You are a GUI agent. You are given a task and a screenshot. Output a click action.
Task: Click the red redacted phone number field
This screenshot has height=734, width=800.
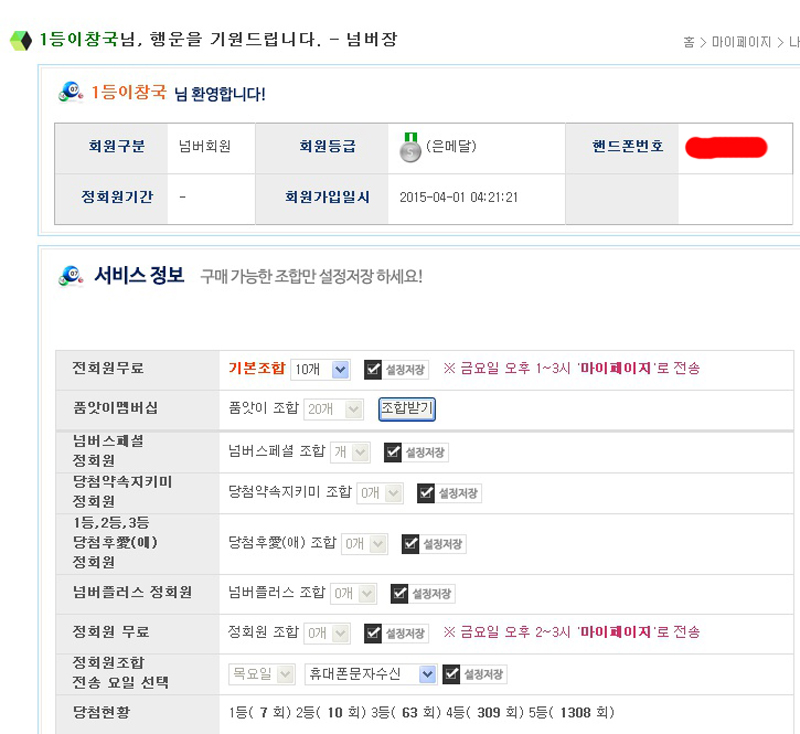(726, 147)
